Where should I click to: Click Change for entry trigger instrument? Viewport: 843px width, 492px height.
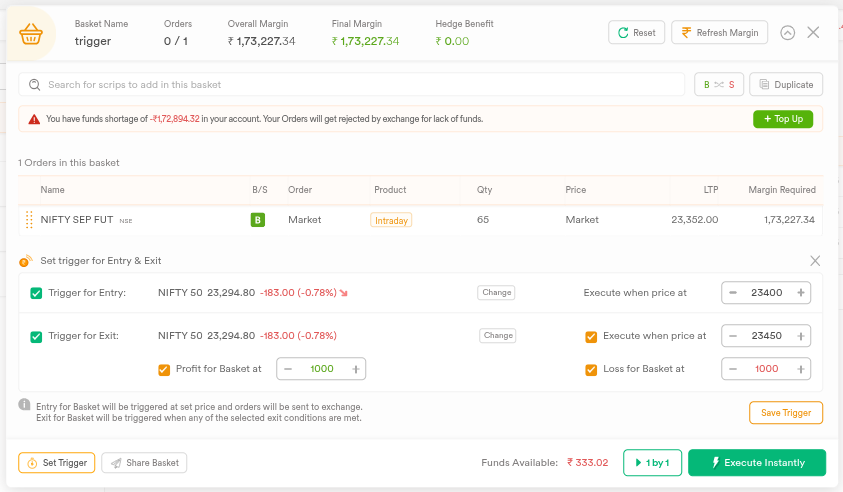point(496,293)
